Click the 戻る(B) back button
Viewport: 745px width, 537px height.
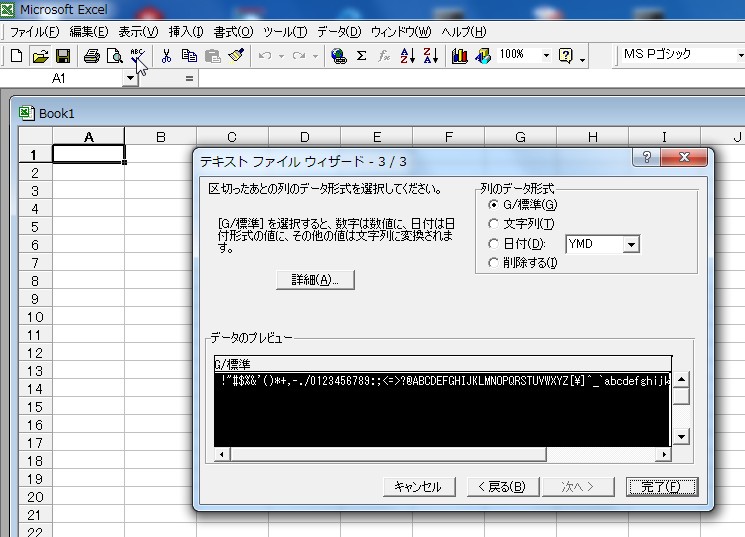pos(503,487)
